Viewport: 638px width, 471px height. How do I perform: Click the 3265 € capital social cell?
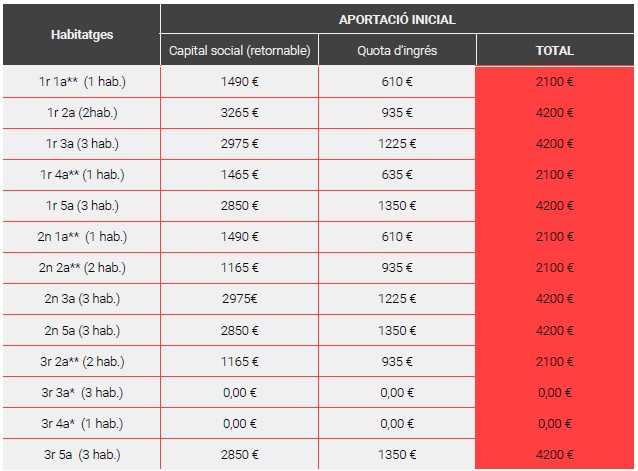click(x=240, y=113)
